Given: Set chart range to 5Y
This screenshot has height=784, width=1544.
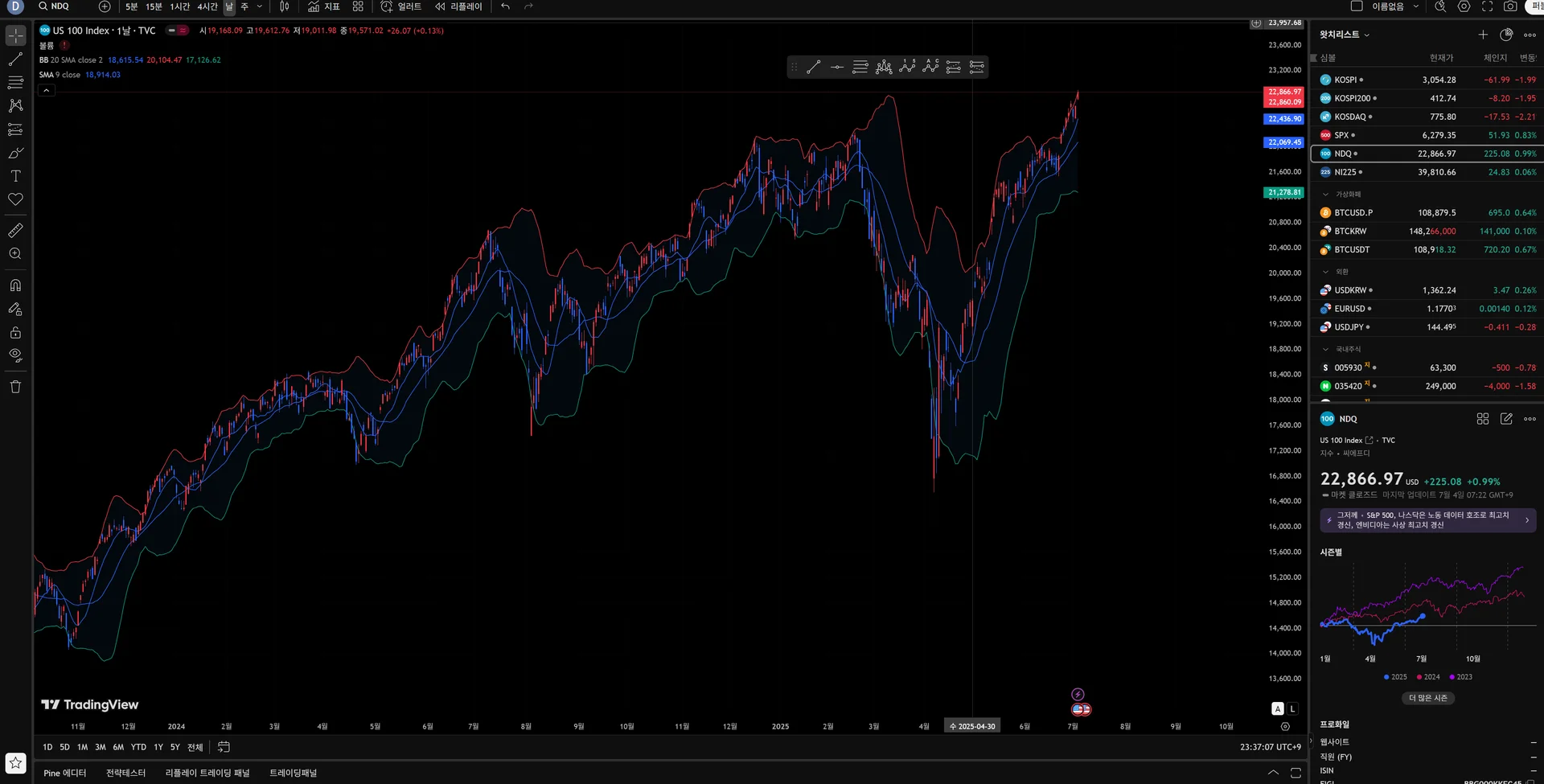Looking at the screenshot, I should (x=175, y=747).
